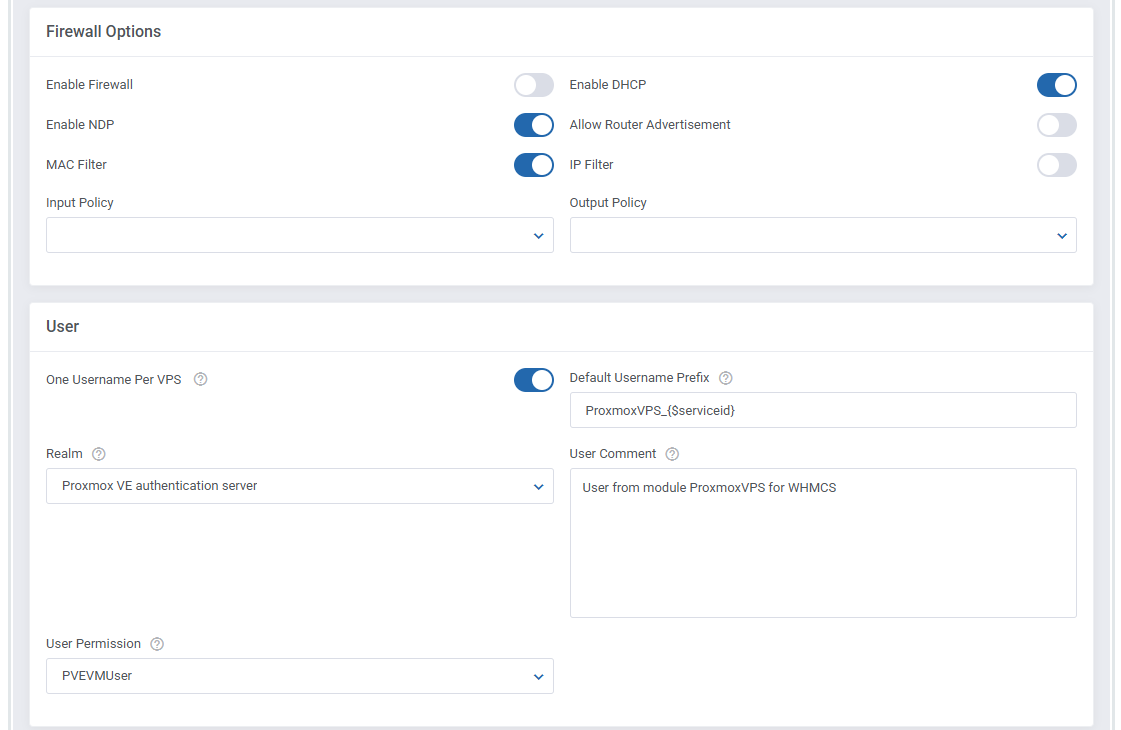Enable Allow Router Advertisement toggle
Screen dimensions: 1121x730
(1057, 125)
